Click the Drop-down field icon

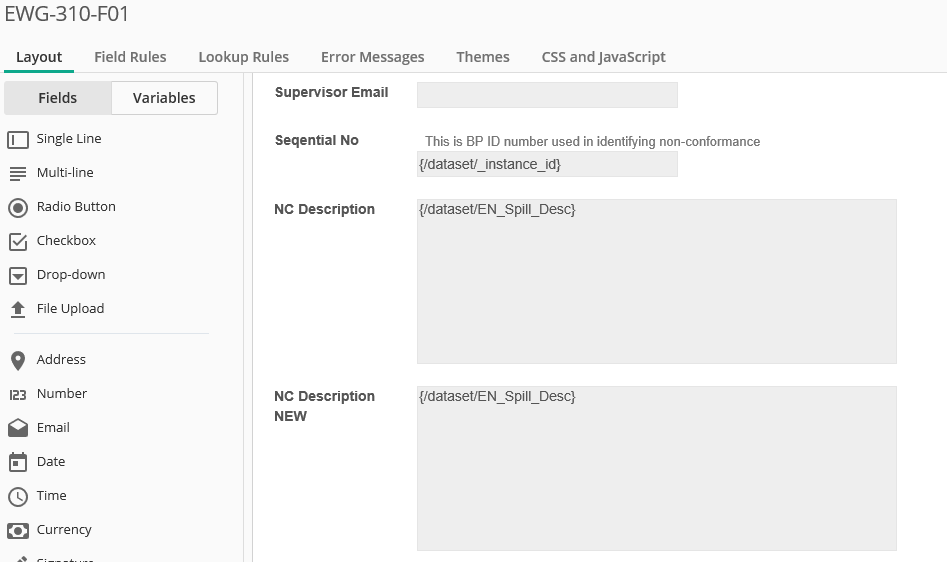[x=18, y=276]
